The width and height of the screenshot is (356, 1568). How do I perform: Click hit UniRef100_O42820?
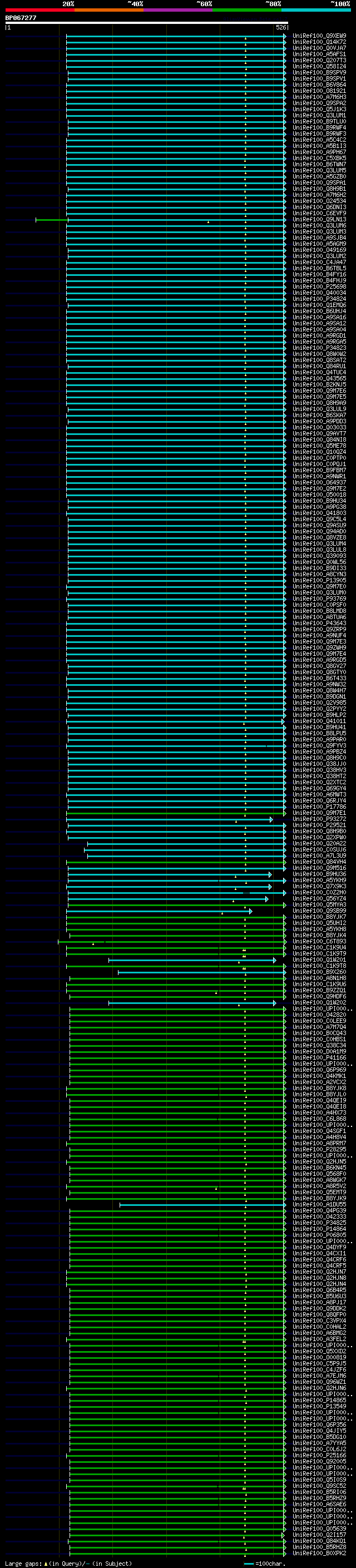319,1015
